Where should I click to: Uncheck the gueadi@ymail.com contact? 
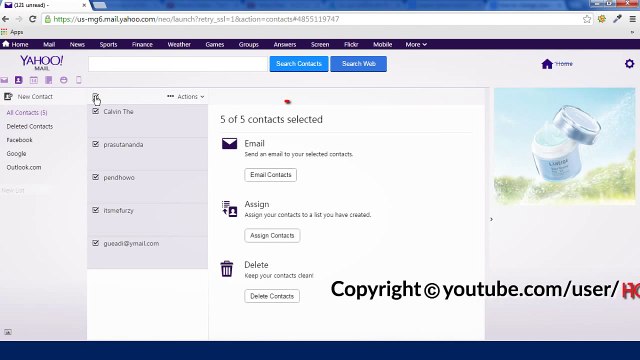coord(96,243)
